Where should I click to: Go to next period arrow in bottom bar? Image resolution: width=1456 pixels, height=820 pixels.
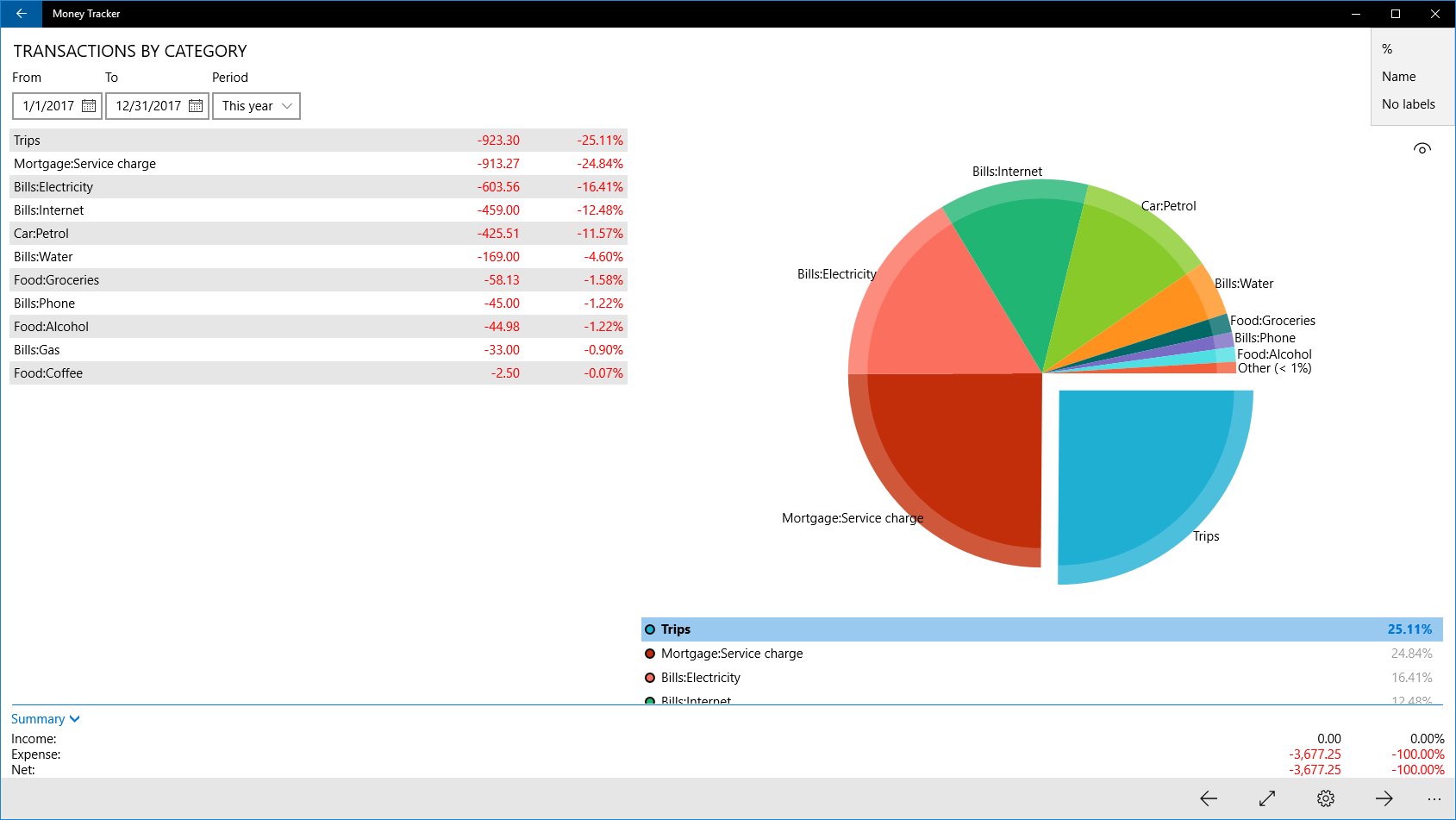[x=1384, y=798]
